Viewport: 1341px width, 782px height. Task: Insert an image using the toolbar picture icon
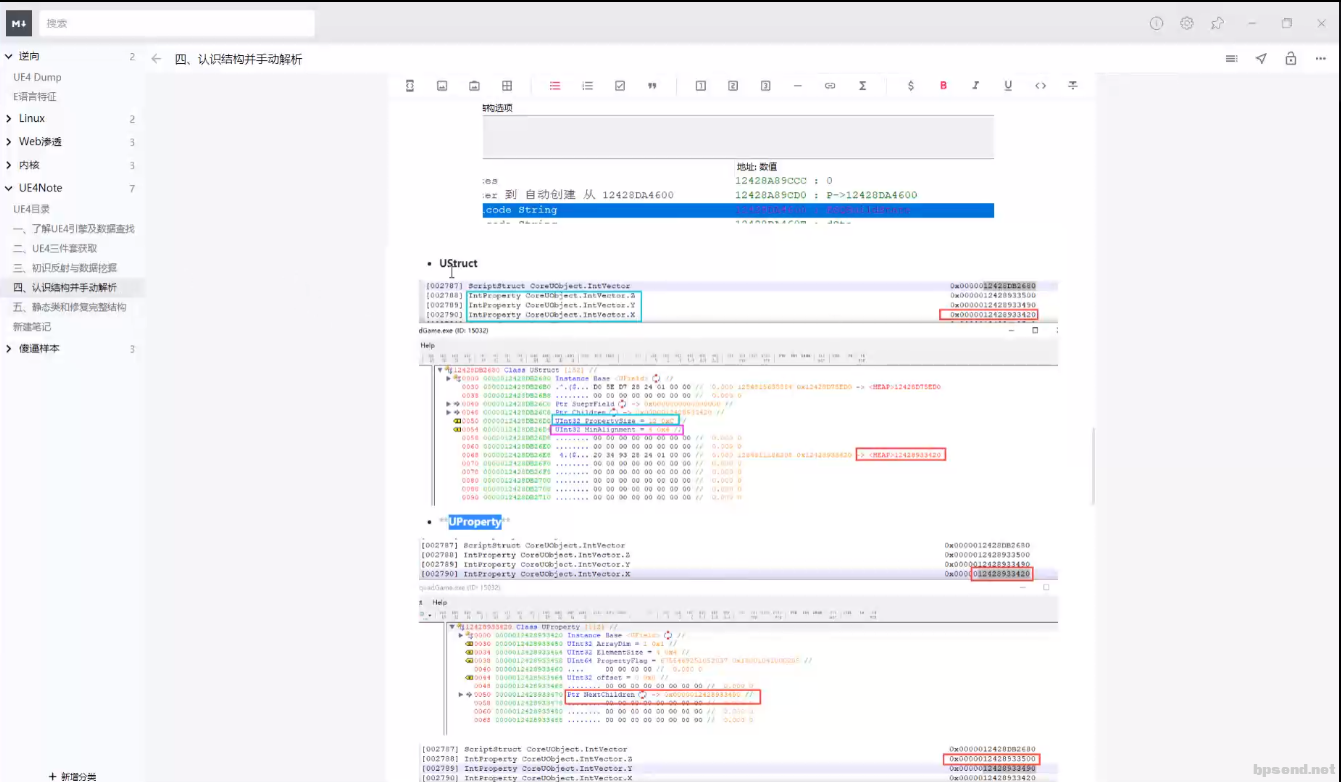pos(441,86)
